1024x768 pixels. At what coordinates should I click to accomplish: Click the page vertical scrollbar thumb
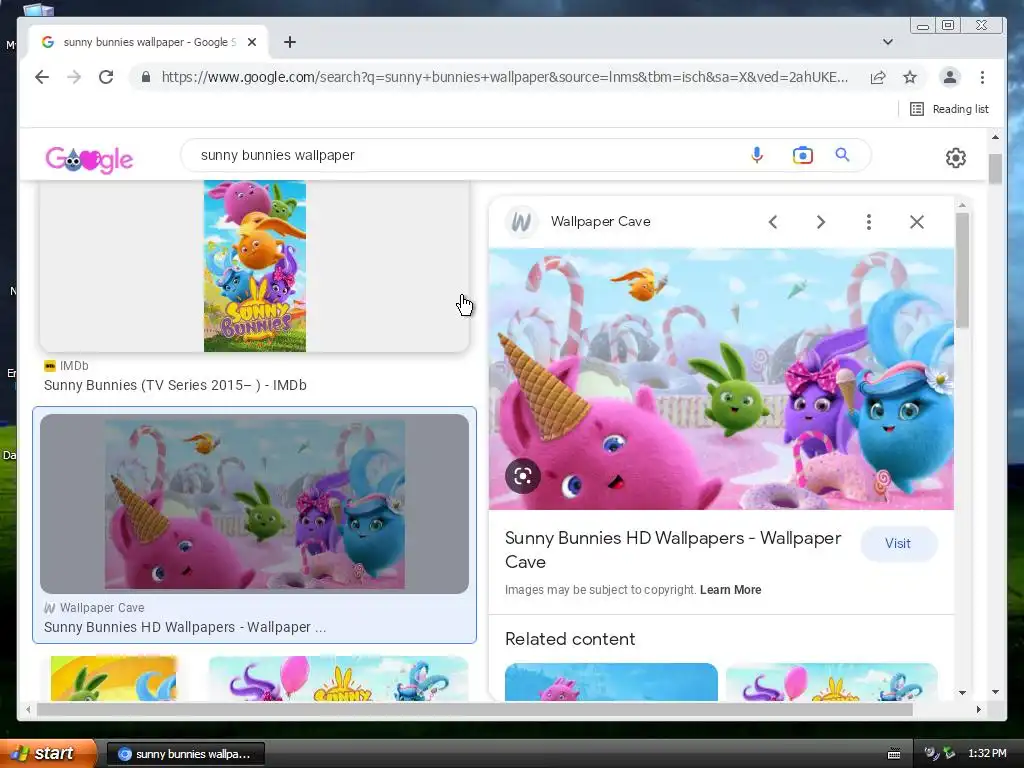coord(995,169)
